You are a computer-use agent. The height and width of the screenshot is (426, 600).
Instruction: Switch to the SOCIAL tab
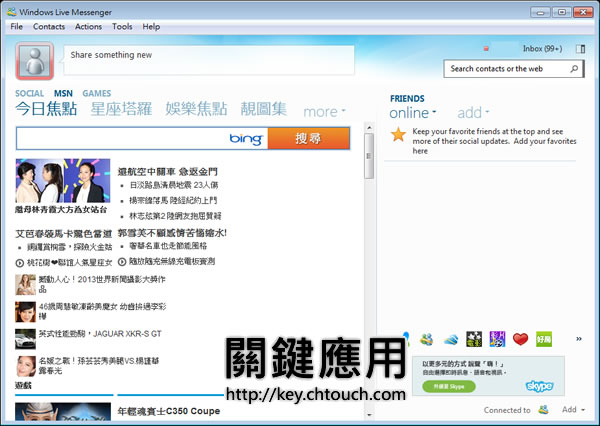click(29, 93)
